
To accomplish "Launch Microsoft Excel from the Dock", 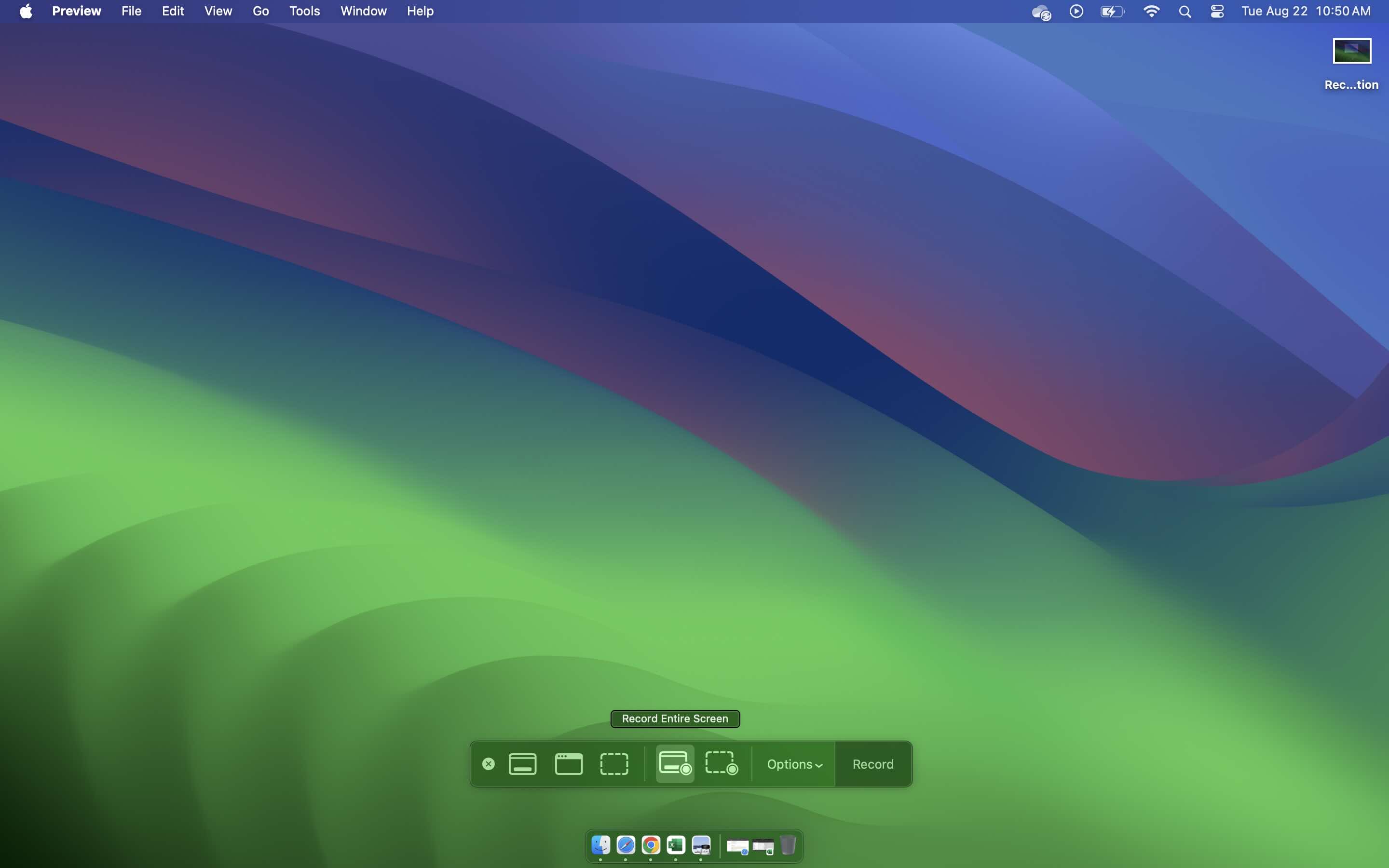I will [676, 845].
